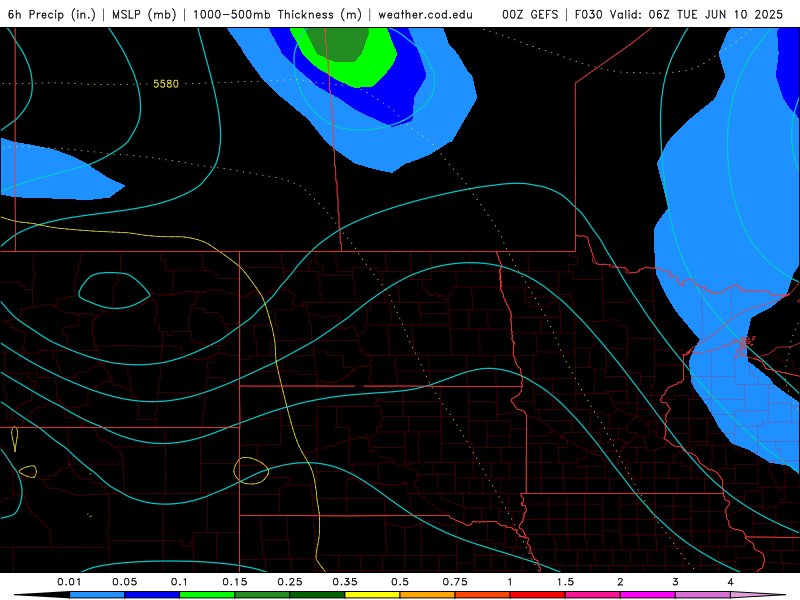Click the '6h Precip (in.)' title text
This screenshot has width=800, height=600.
pos(52,14)
